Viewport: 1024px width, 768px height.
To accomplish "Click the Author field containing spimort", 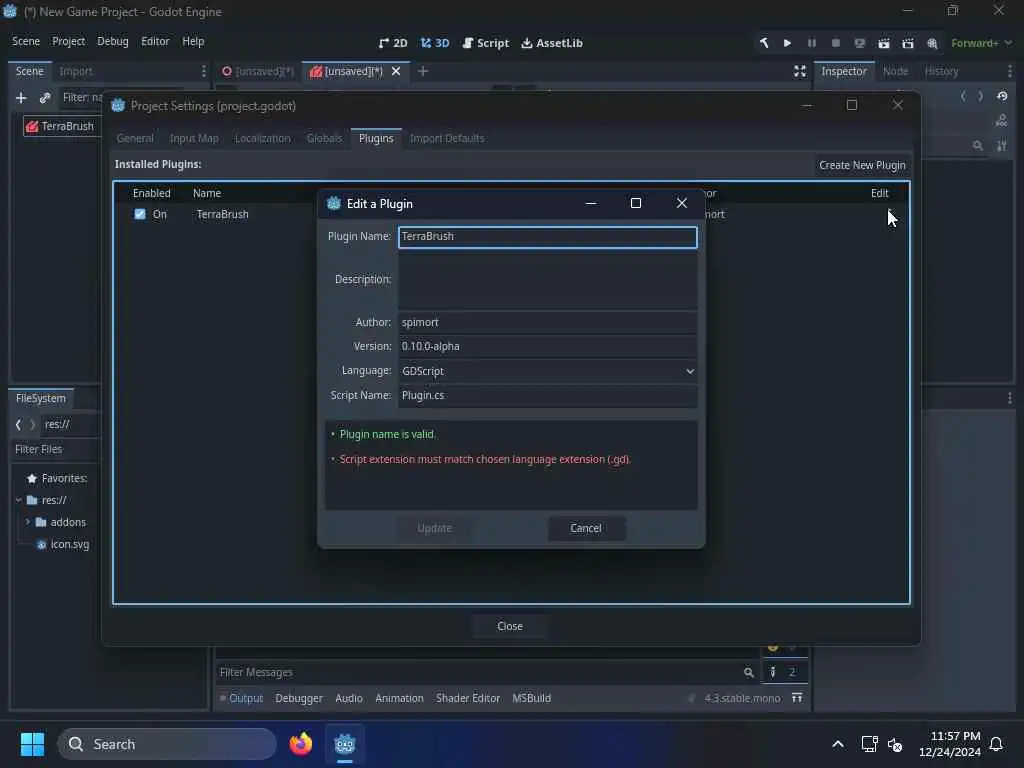I will point(547,322).
